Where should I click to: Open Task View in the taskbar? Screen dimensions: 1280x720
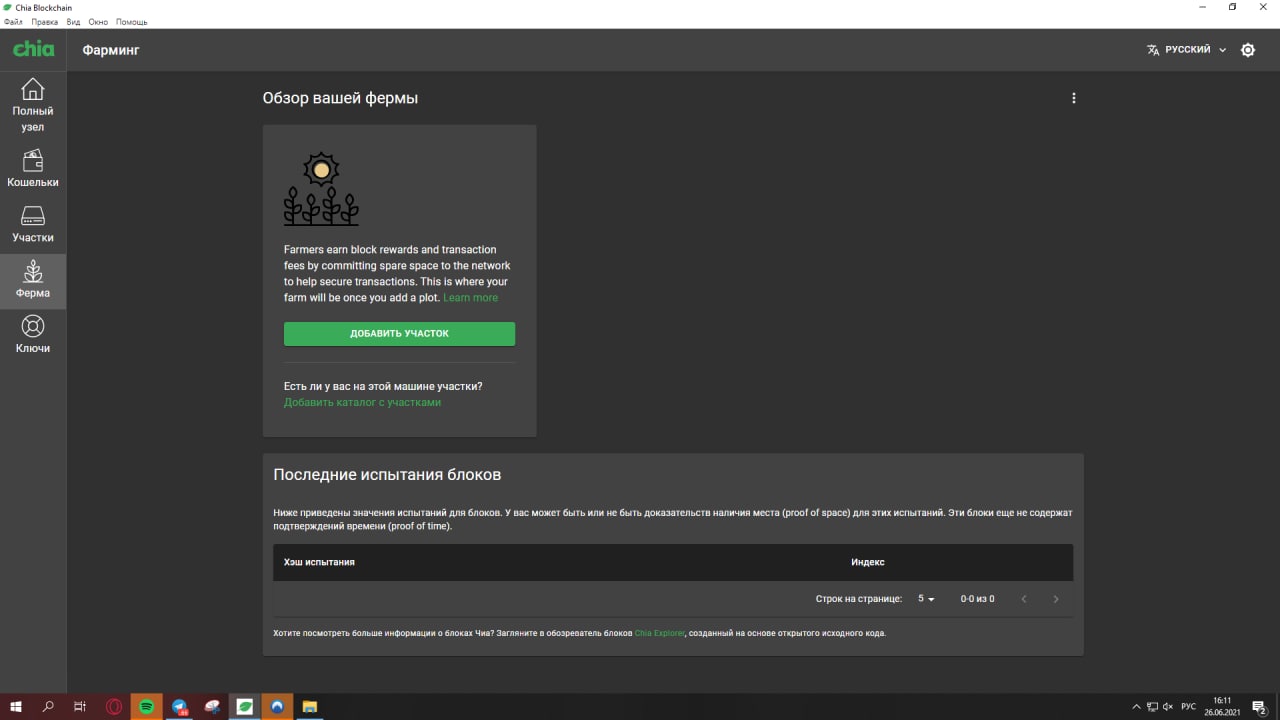tap(80, 706)
